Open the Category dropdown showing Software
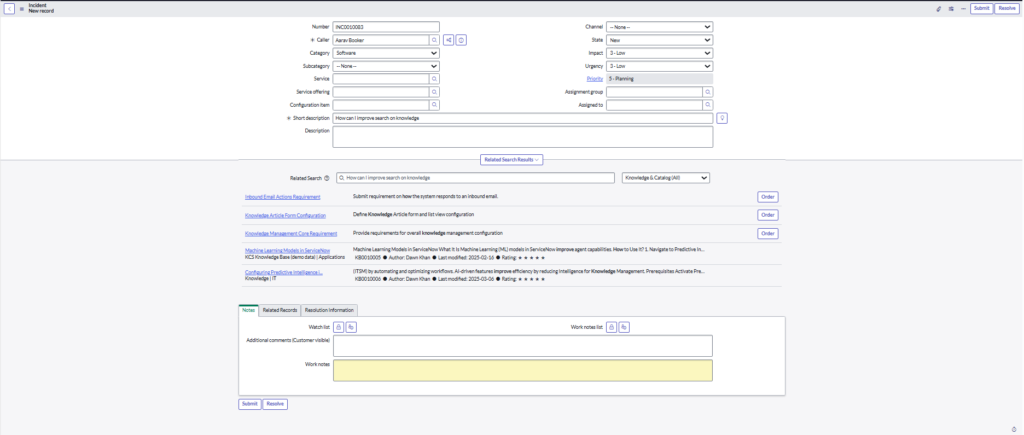1024x435 pixels. (x=386, y=53)
